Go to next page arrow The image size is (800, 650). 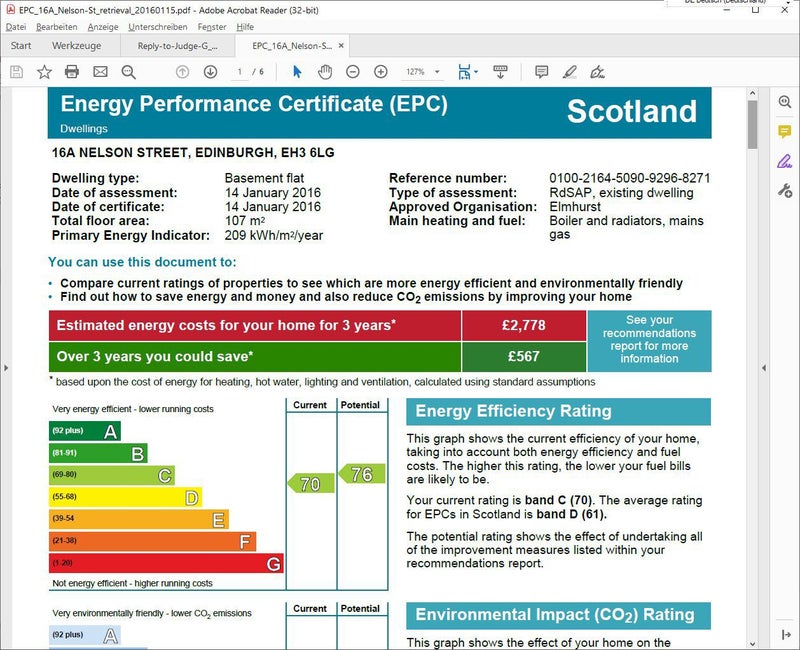coord(210,72)
